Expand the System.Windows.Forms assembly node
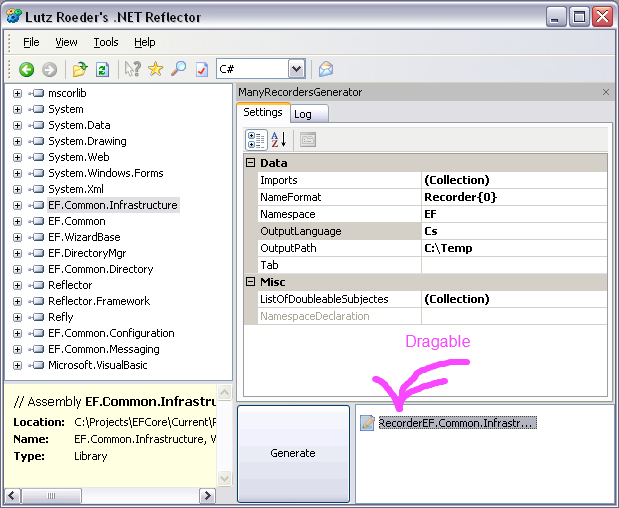This screenshot has height=508, width=619. click(17, 173)
